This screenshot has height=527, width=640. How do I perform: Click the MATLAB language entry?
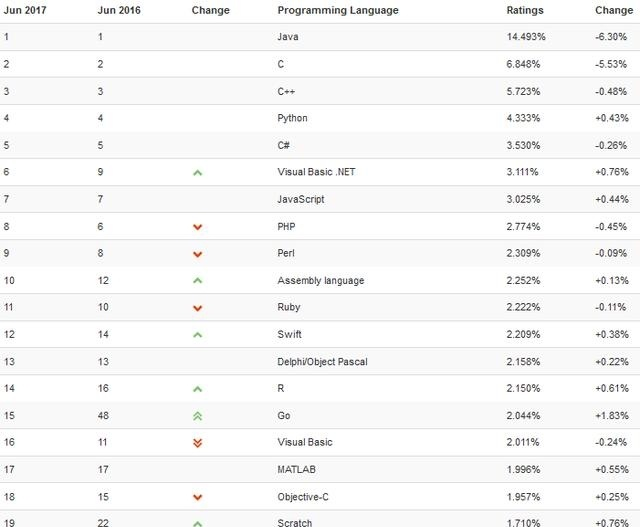[x=296, y=469]
